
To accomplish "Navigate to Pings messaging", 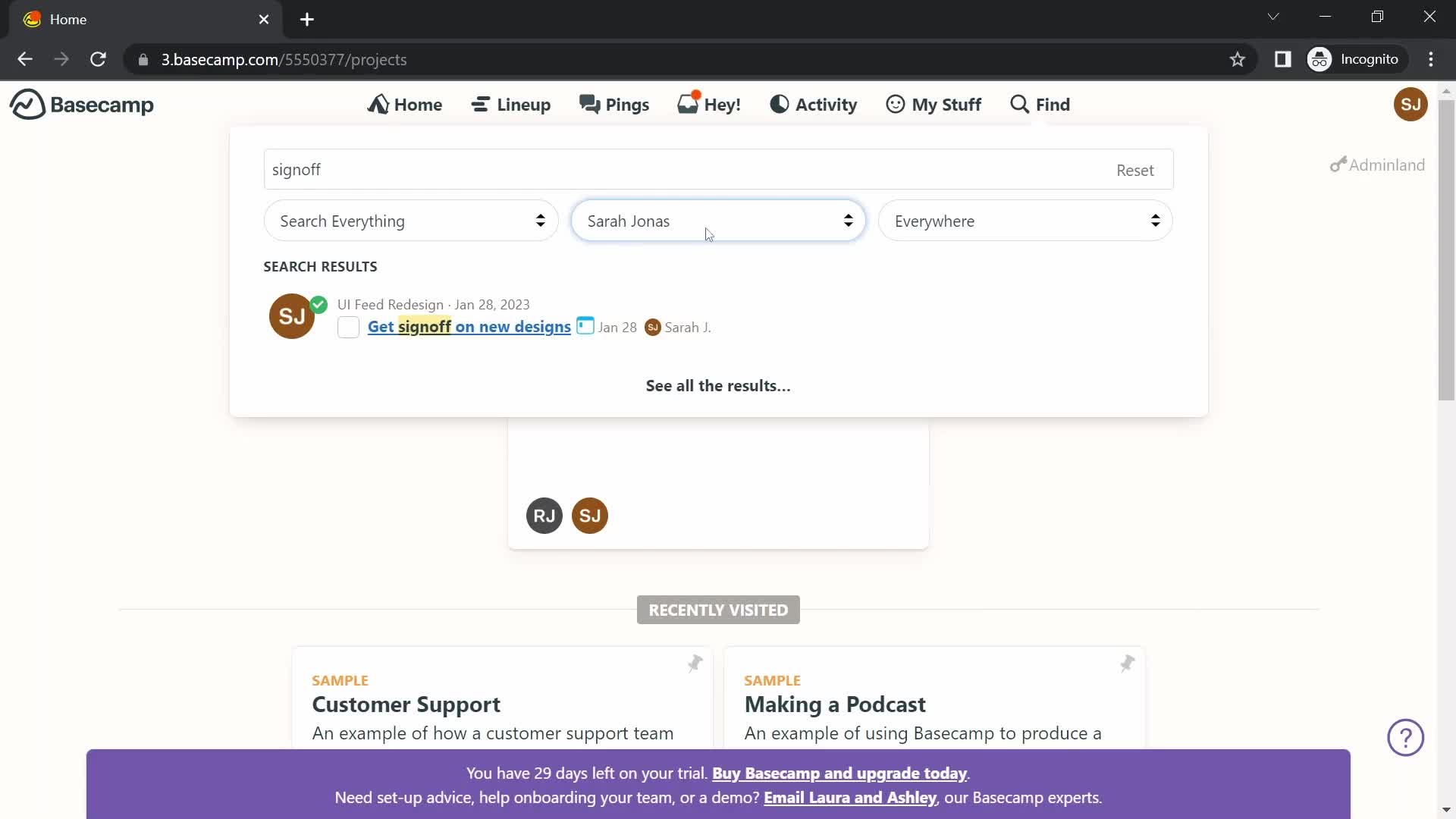I will click(614, 104).
